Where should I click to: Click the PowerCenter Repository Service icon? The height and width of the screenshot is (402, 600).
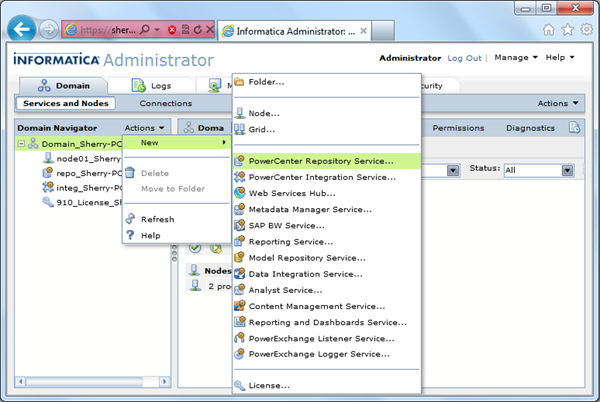240,161
